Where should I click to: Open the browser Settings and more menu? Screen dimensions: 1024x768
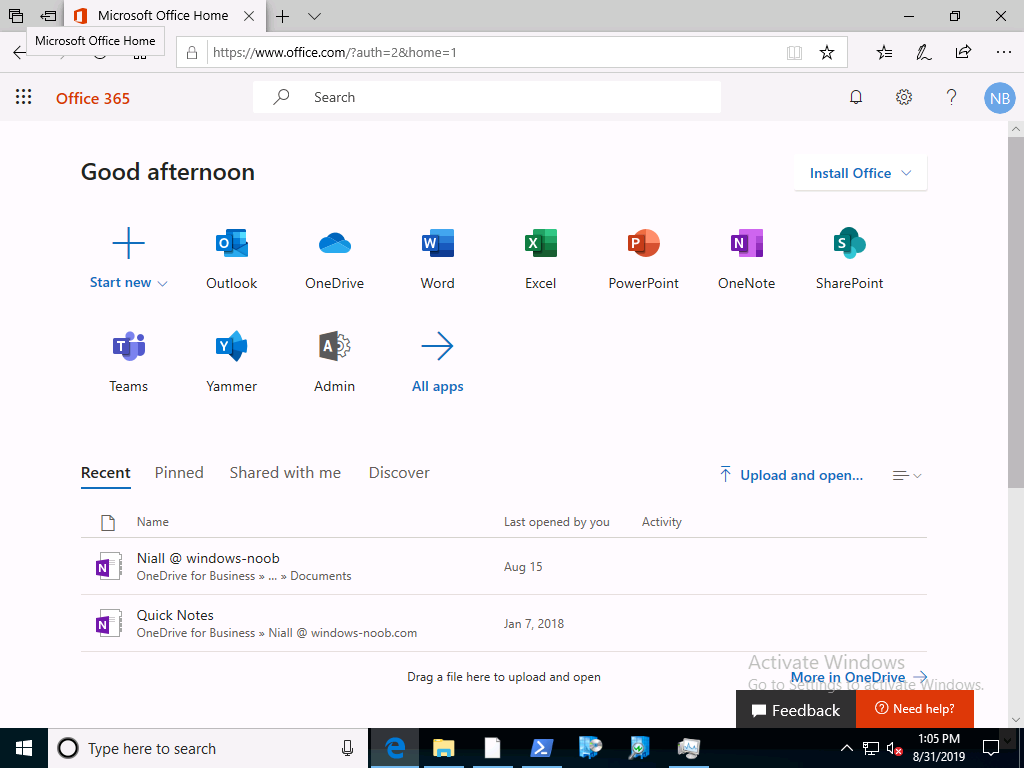coord(1004,52)
